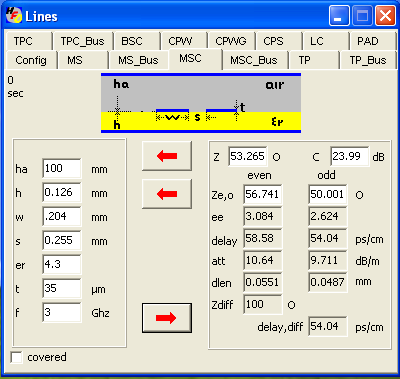Click the dB/m unit label
This screenshot has height=379, width=400.
367,261
